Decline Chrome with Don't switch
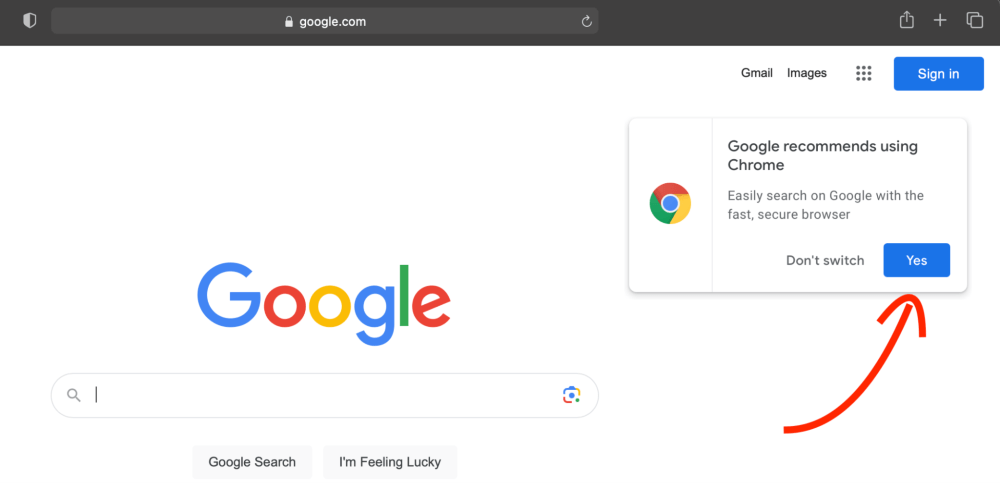The height and width of the screenshot is (483, 1000). tap(825, 260)
